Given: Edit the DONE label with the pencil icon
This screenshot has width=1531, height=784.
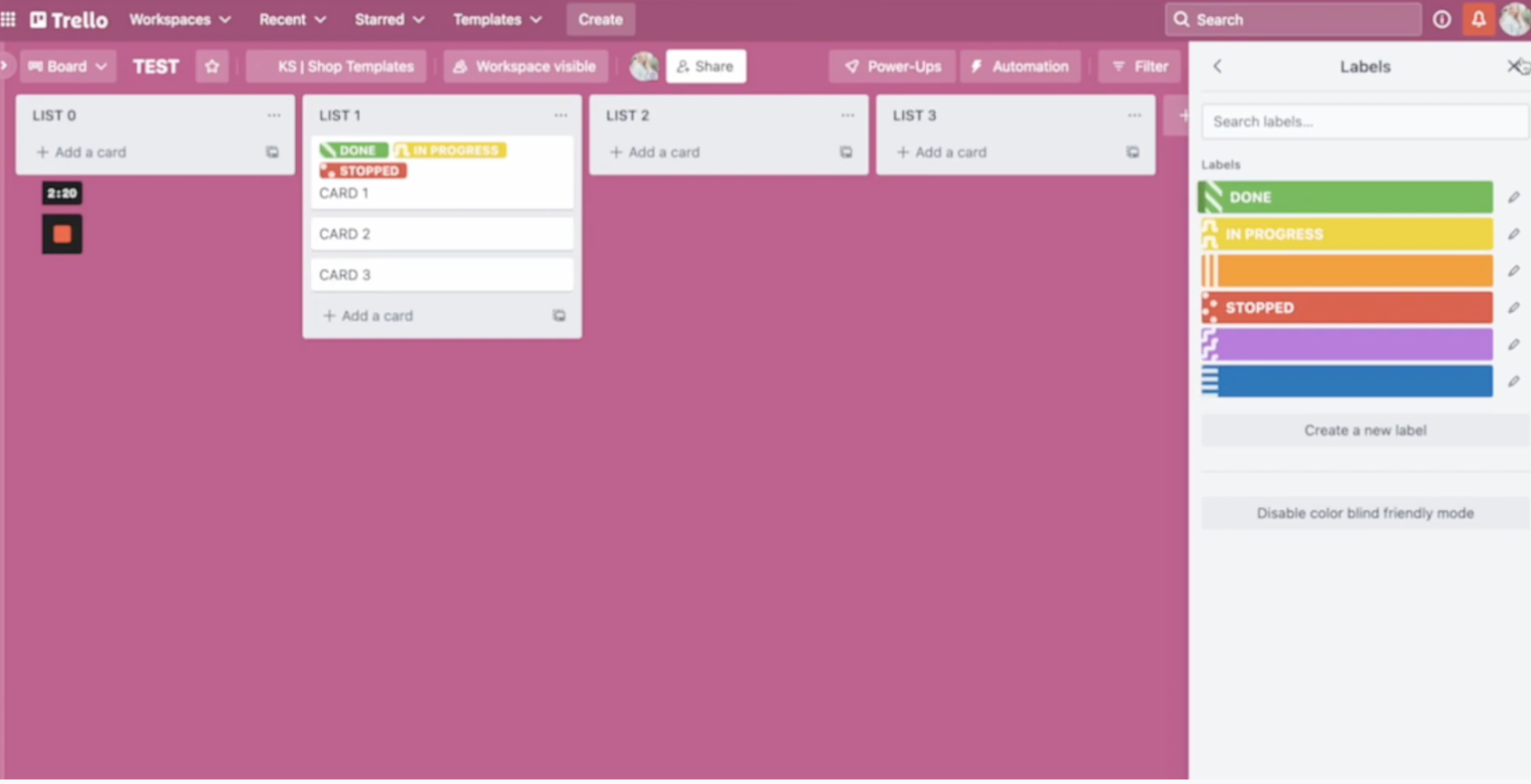Looking at the screenshot, I should pos(1513,197).
